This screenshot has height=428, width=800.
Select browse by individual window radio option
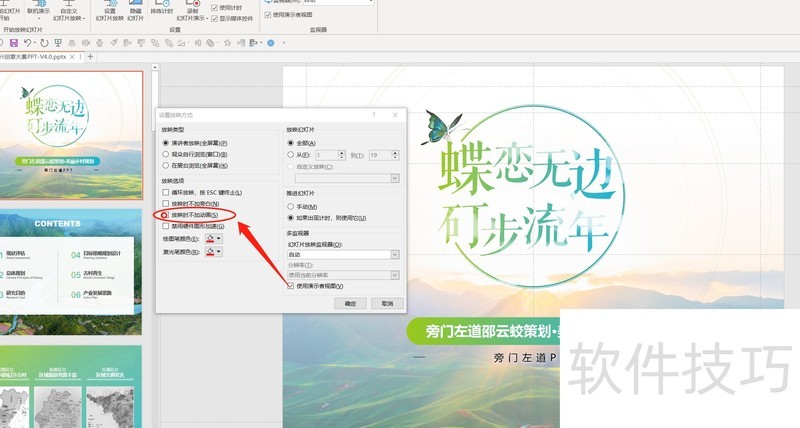click(166, 155)
